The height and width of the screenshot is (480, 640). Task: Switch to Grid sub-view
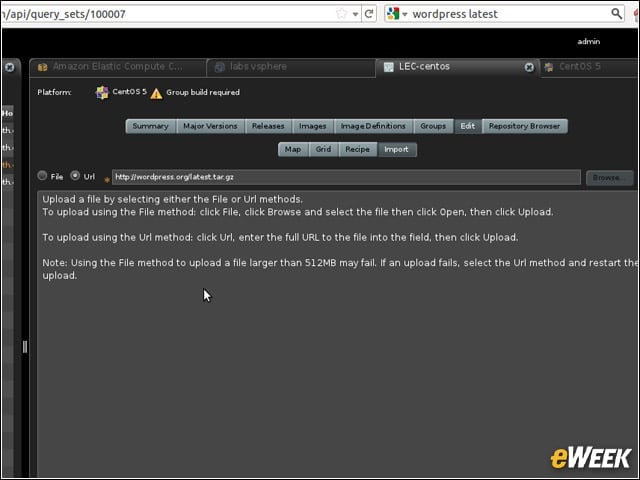(323, 149)
